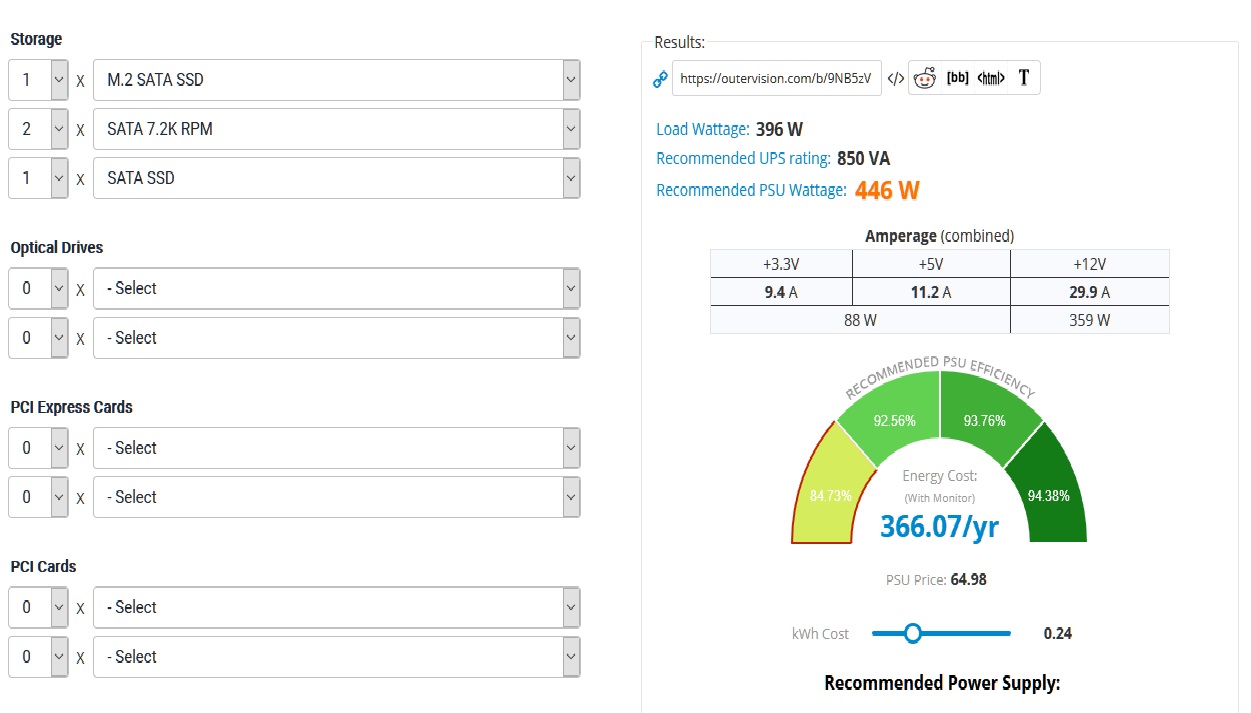Open the M.2 SATA SSD storage type dropdown
Image resolution: width=1251 pixels, height=713 pixels.
[336, 80]
